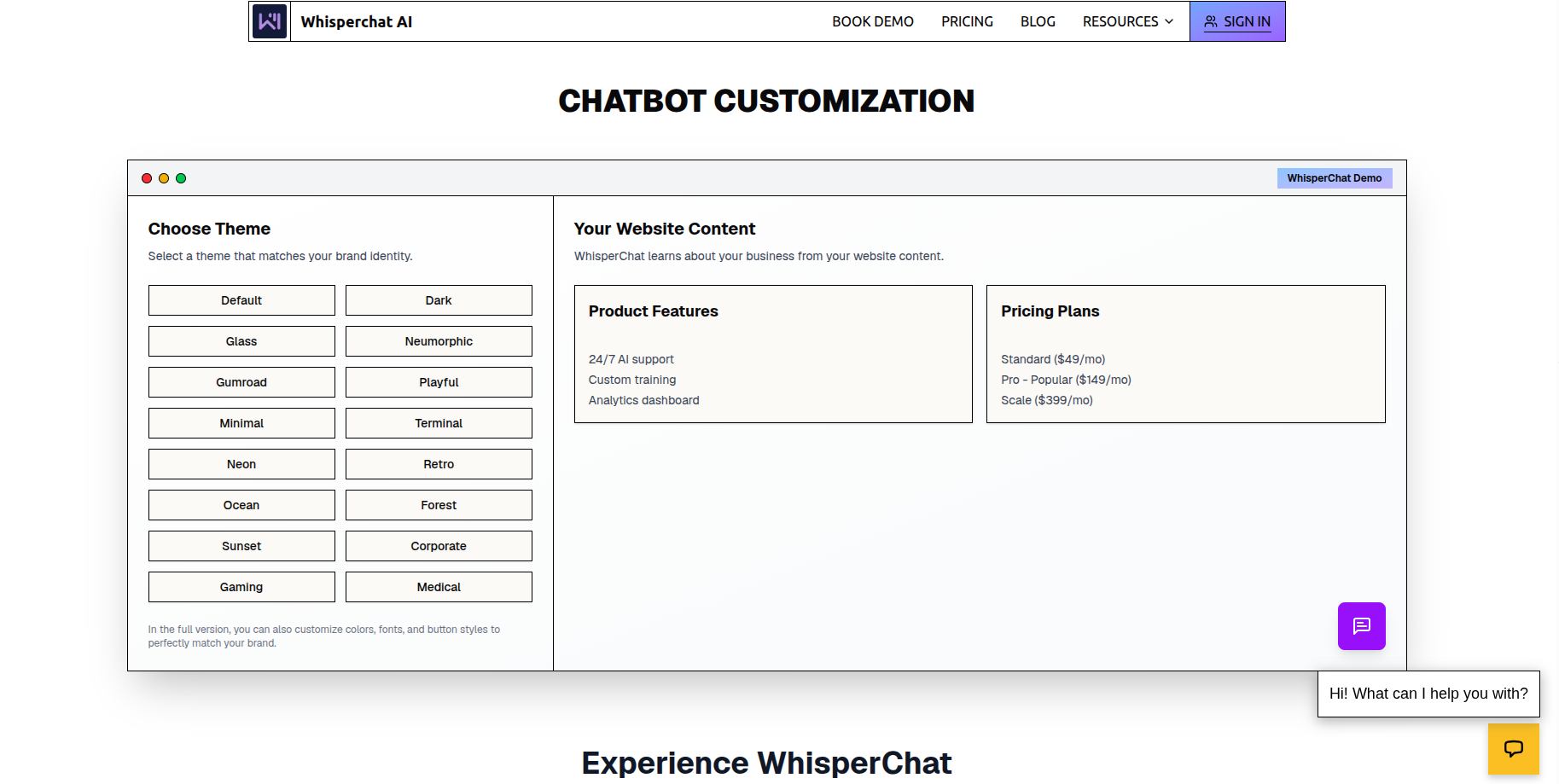
Task: Switch to the Retro theme
Action: pos(439,464)
